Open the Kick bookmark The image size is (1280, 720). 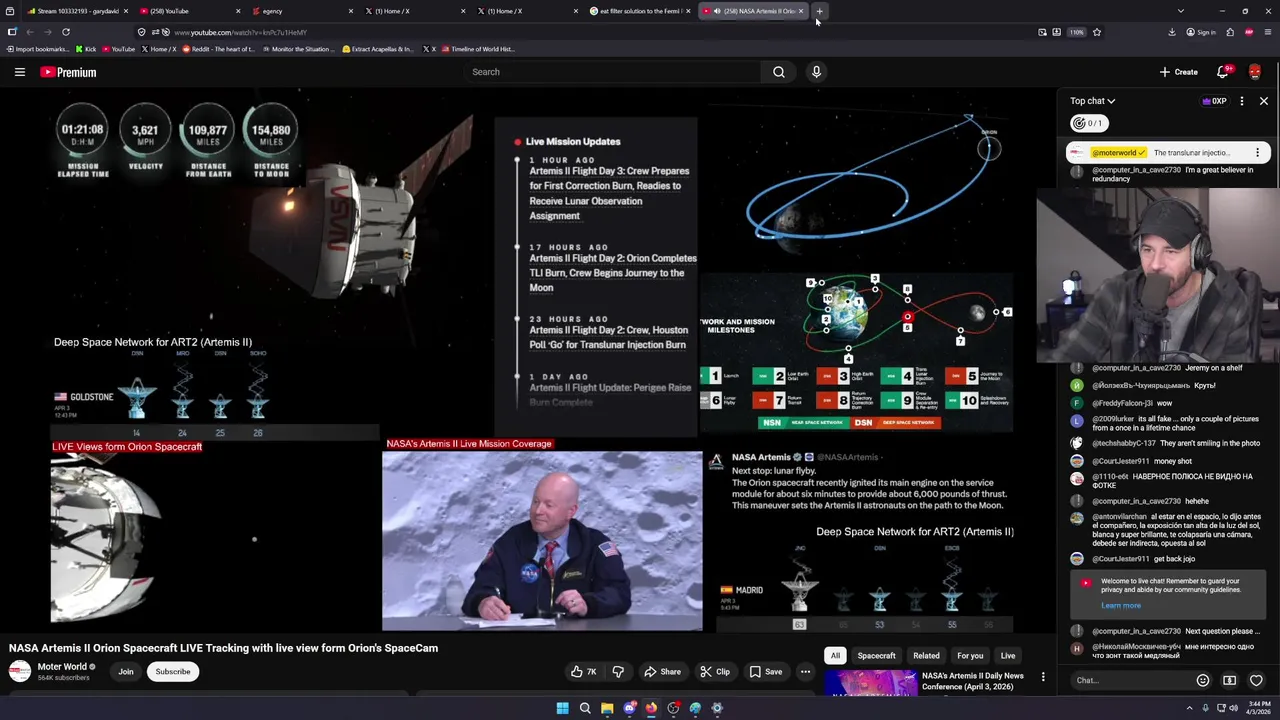(86, 49)
